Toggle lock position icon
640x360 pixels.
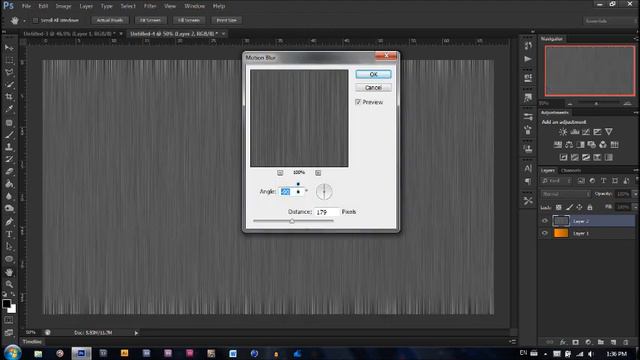(x=579, y=207)
